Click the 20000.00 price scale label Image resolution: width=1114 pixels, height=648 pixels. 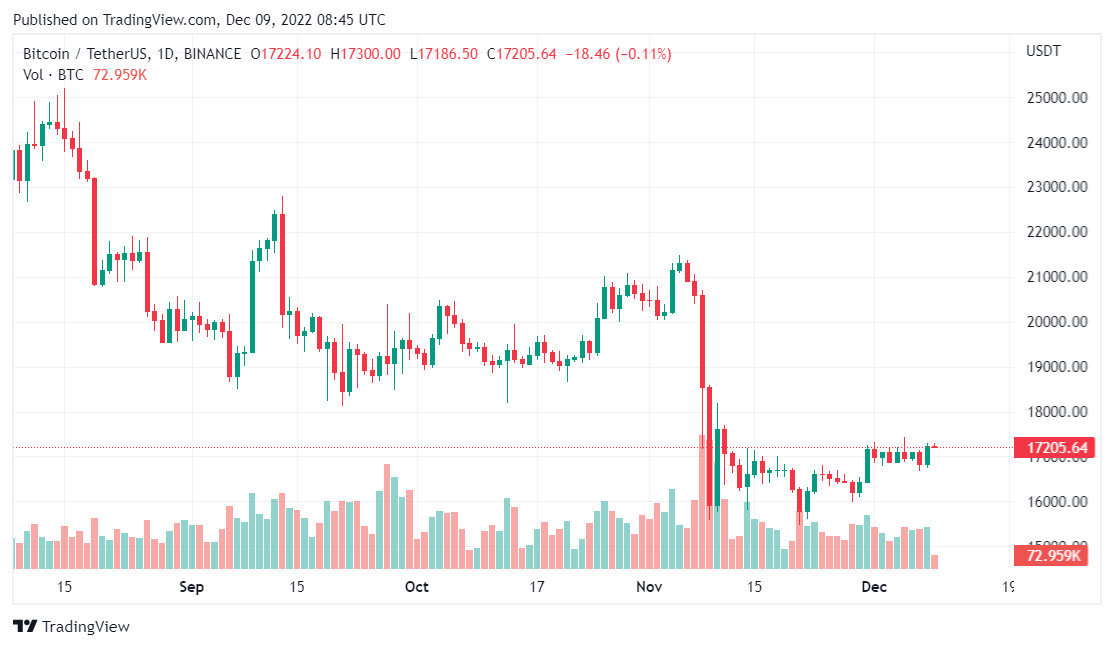[x=1056, y=322]
